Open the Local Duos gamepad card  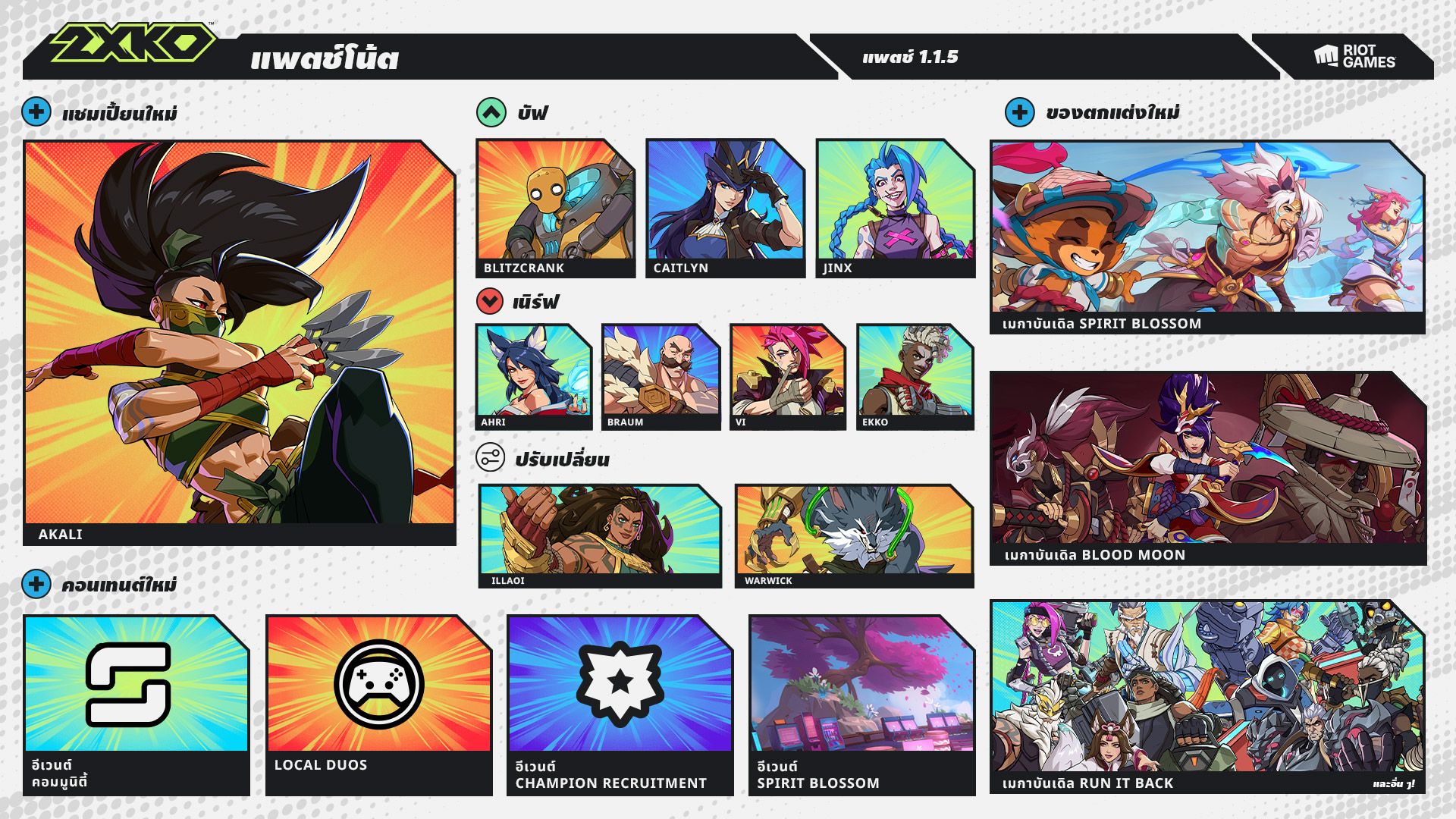coord(378,704)
